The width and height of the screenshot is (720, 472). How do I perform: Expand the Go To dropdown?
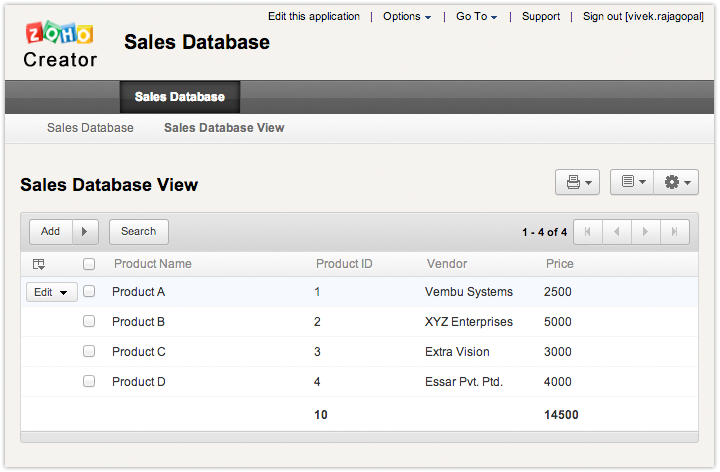tap(476, 17)
